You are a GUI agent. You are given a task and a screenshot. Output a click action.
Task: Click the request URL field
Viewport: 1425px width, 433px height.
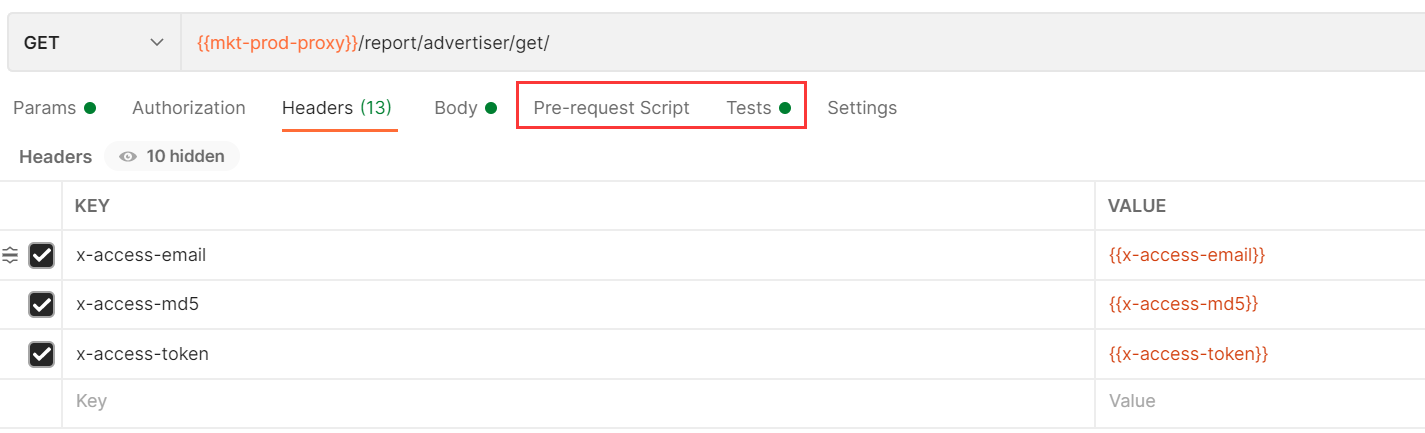click(803, 43)
